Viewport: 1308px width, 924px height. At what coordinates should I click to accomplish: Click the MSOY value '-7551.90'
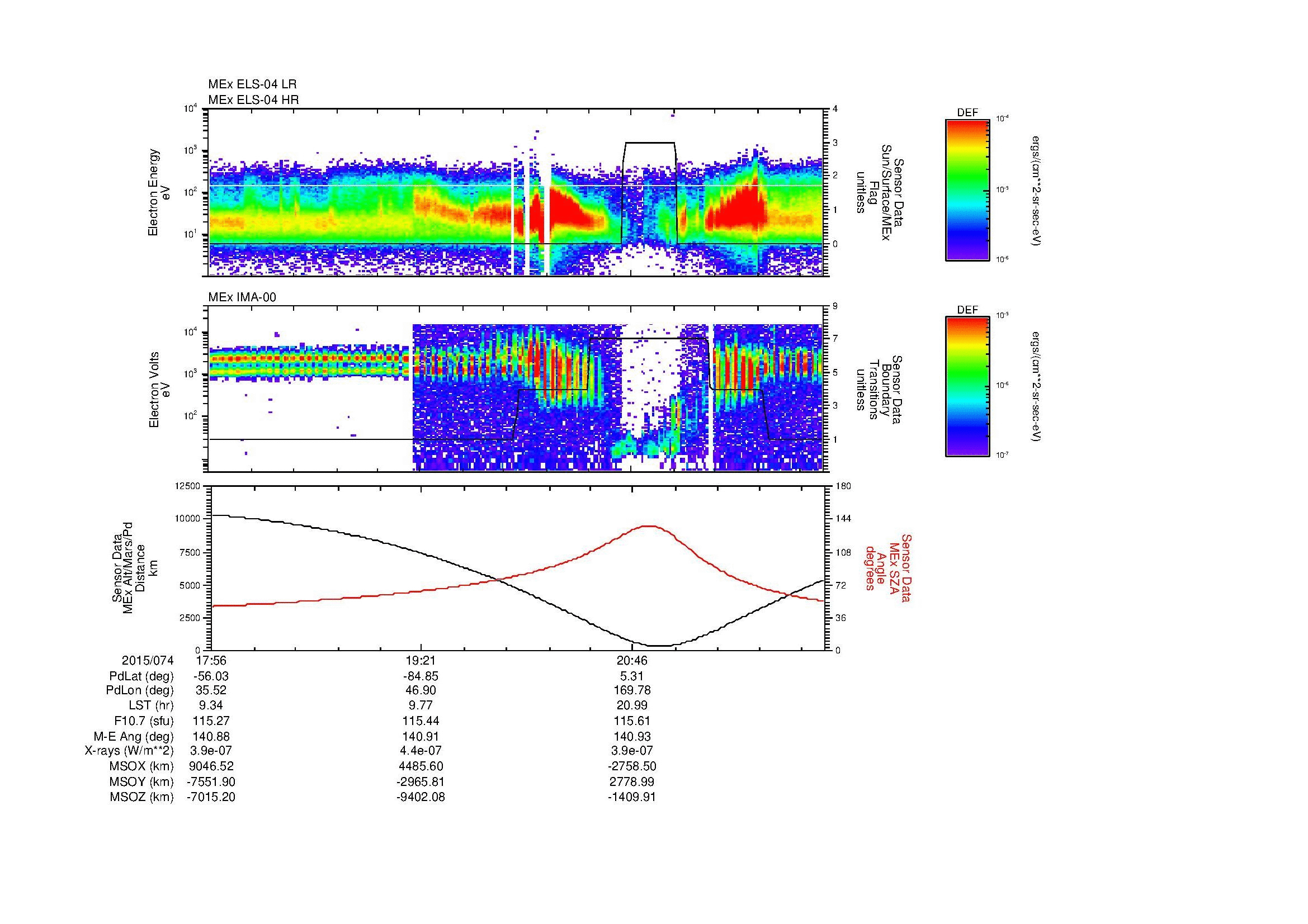(211, 781)
